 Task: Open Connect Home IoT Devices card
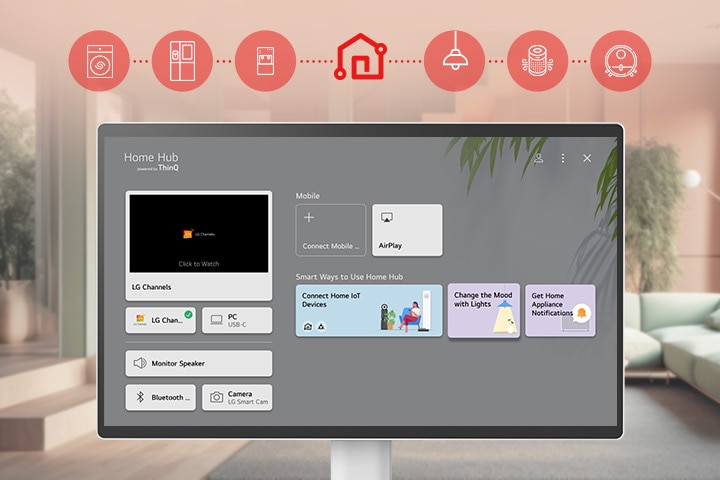[368, 311]
